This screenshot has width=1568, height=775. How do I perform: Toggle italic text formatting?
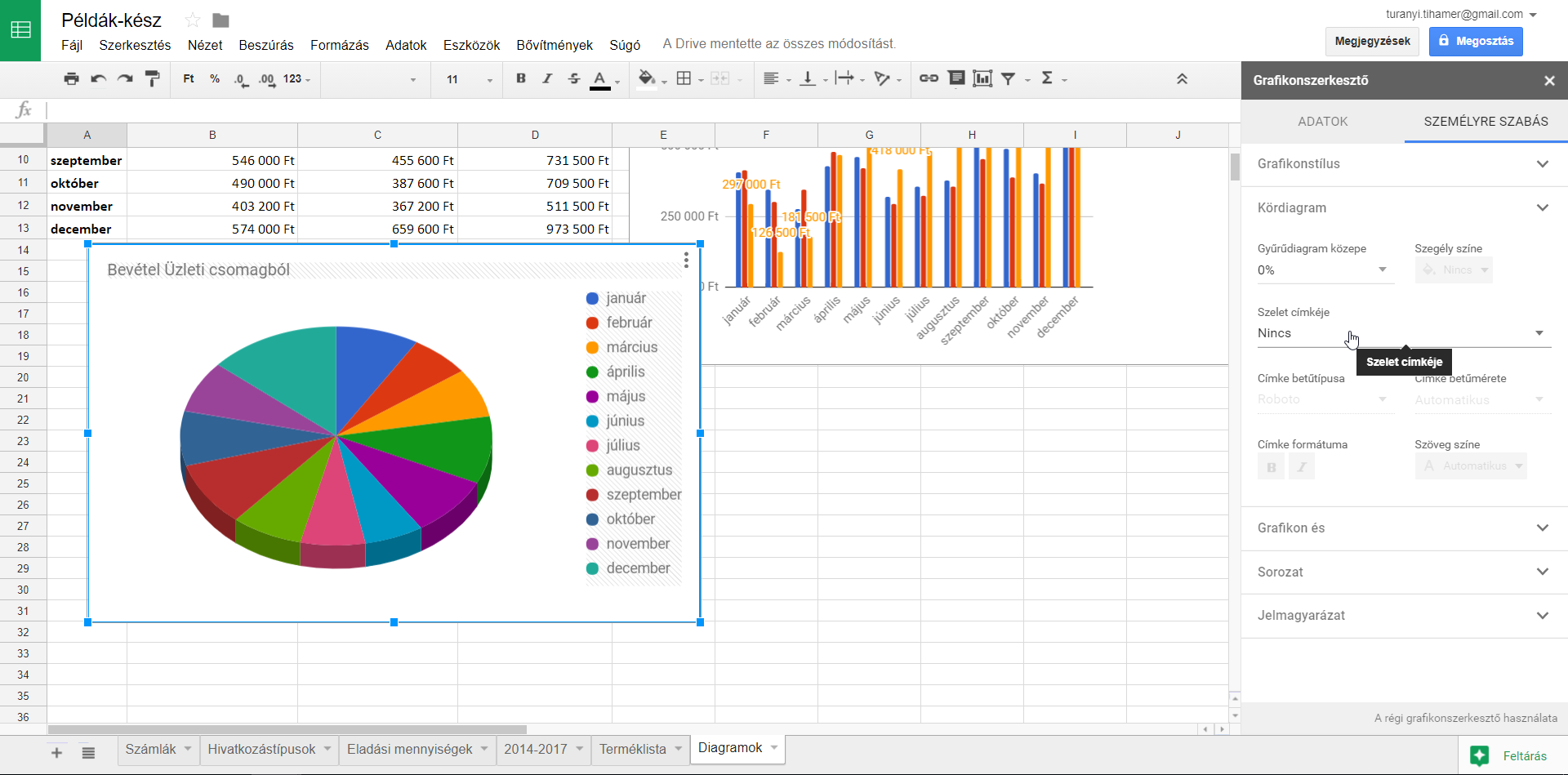[547, 79]
